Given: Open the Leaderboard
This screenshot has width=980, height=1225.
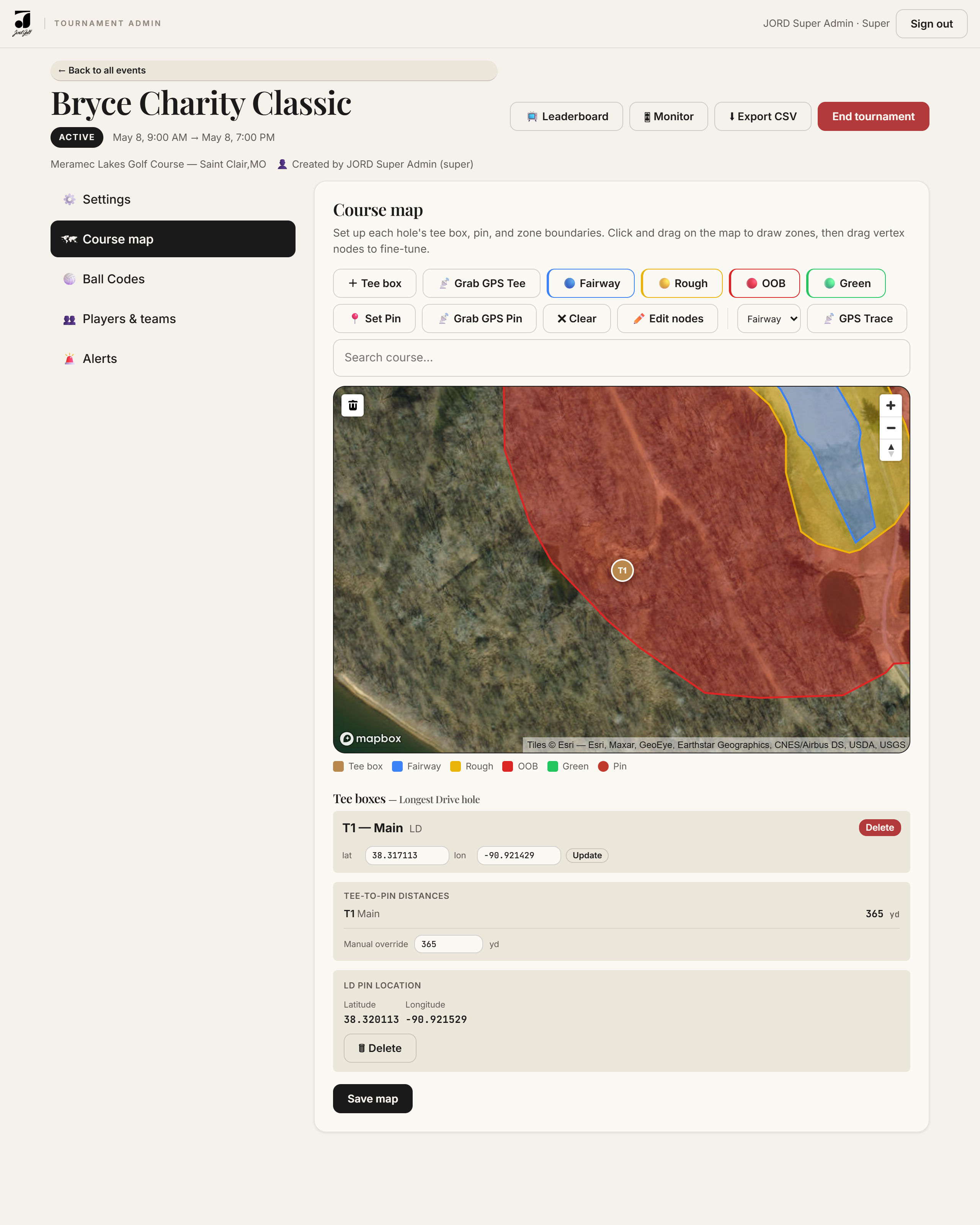Looking at the screenshot, I should (567, 116).
